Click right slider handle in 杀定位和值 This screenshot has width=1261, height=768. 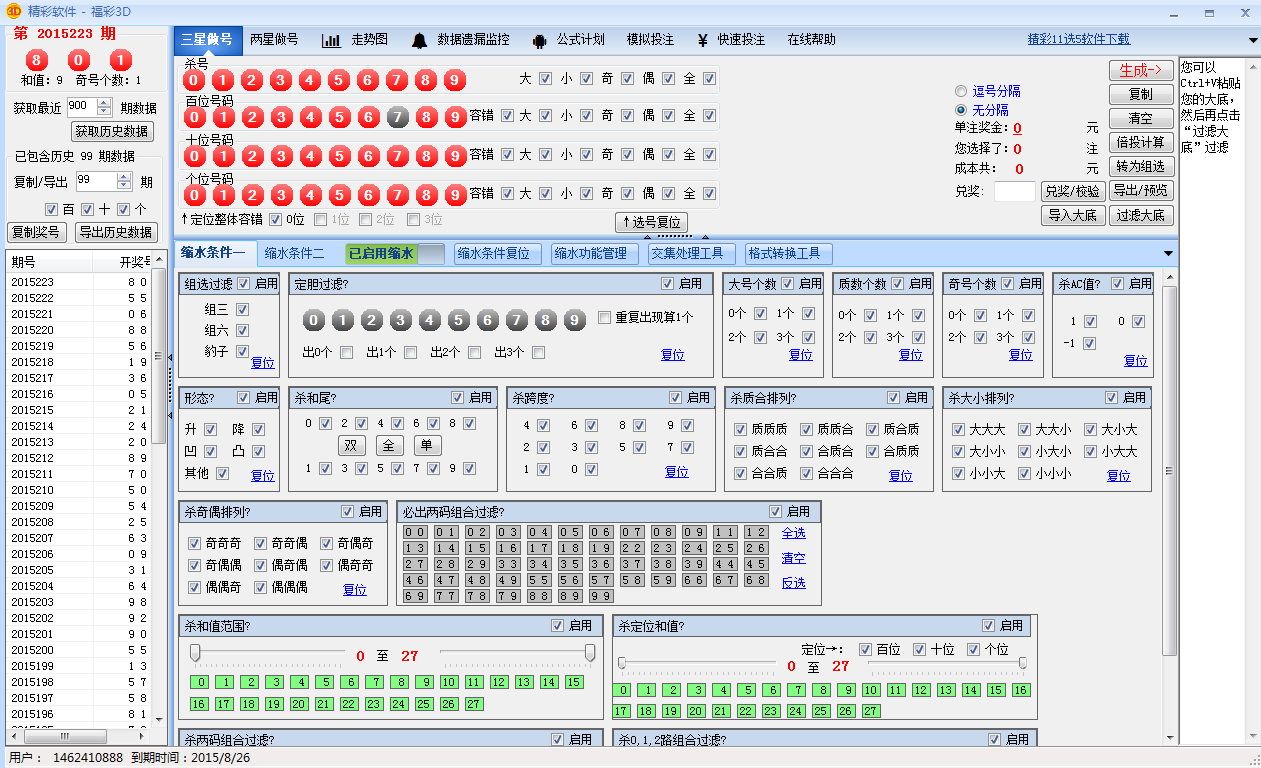coord(1022,663)
